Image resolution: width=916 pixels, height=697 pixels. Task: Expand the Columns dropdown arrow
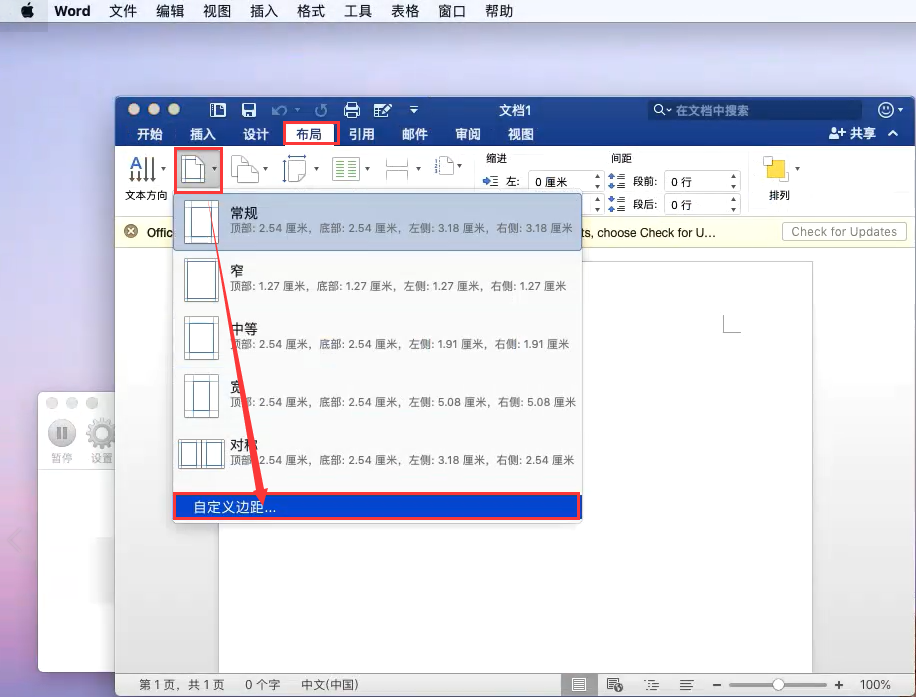click(x=367, y=169)
